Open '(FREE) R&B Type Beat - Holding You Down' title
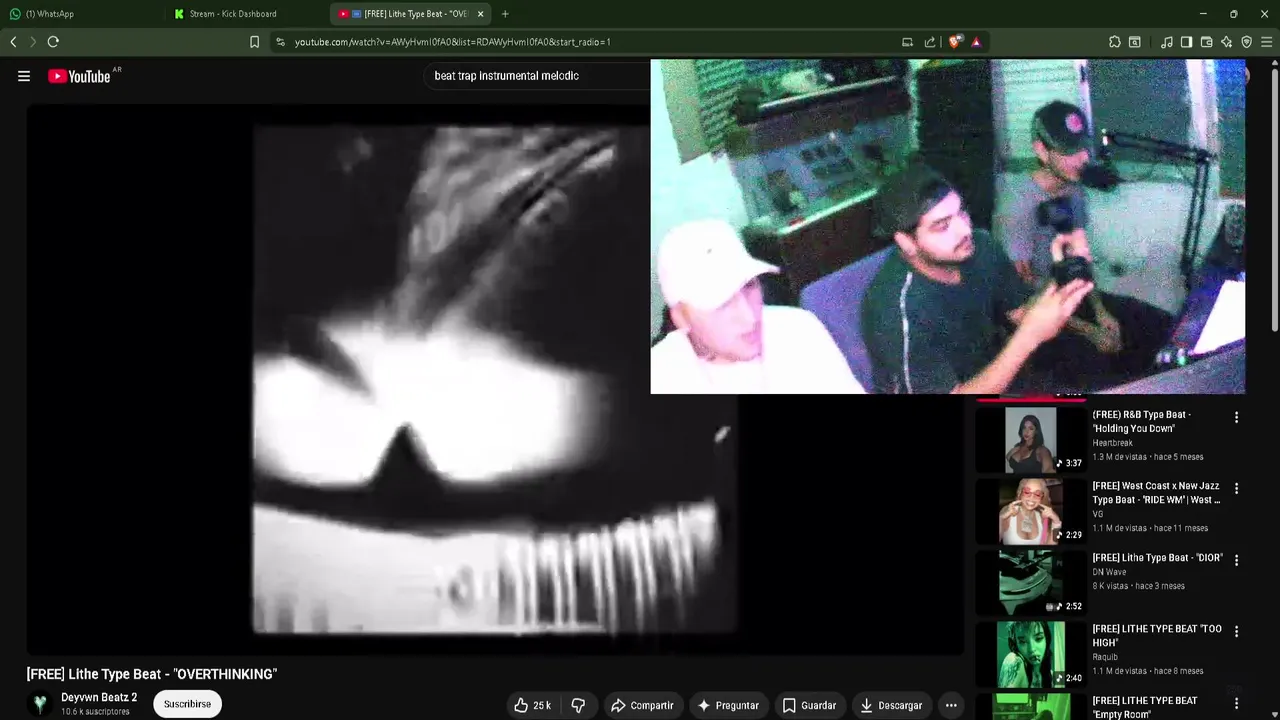Screen dimensions: 1280x720 [1141, 421]
